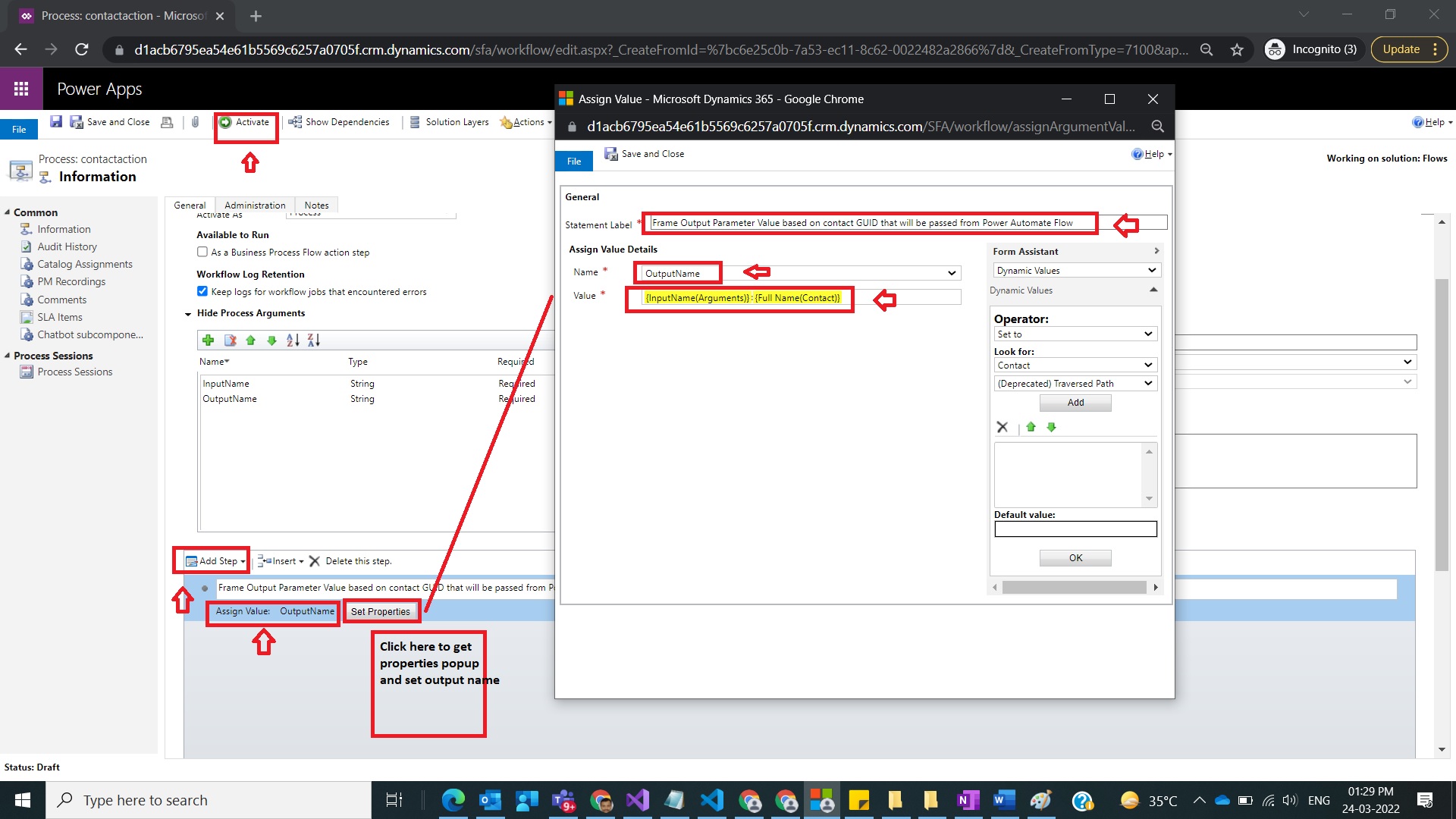Click the paperclip attachment icon
Image resolution: width=1456 pixels, height=819 pixels.
tap(196, 121)
